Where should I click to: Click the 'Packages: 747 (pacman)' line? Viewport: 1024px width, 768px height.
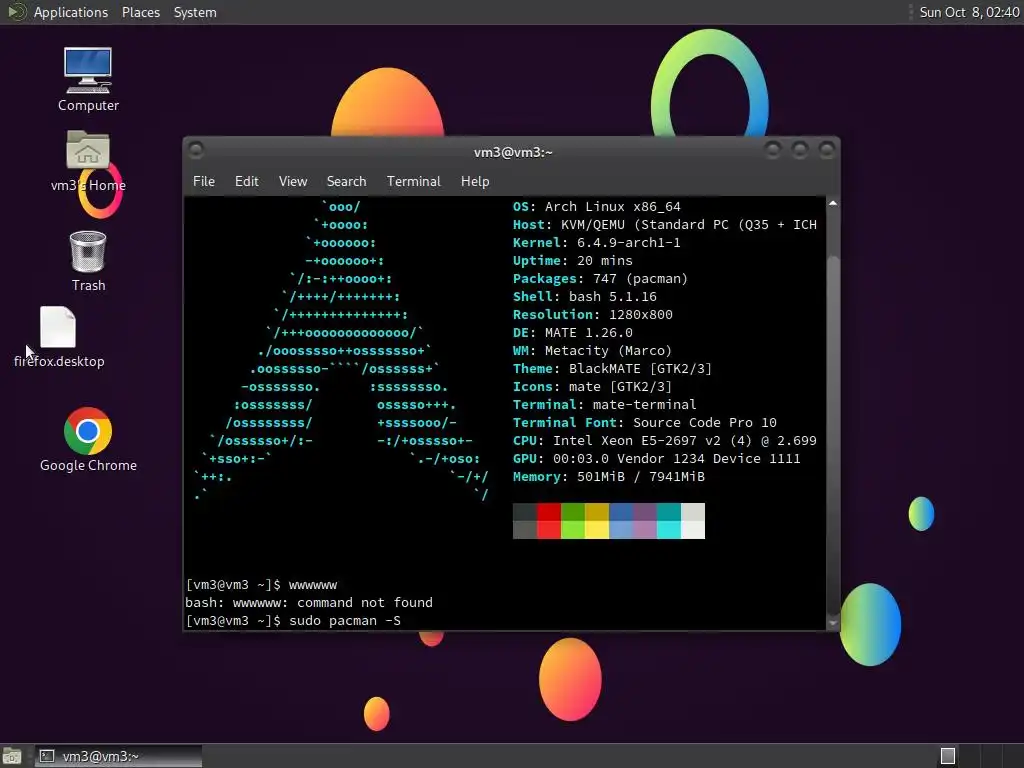(x=600, y=279)
